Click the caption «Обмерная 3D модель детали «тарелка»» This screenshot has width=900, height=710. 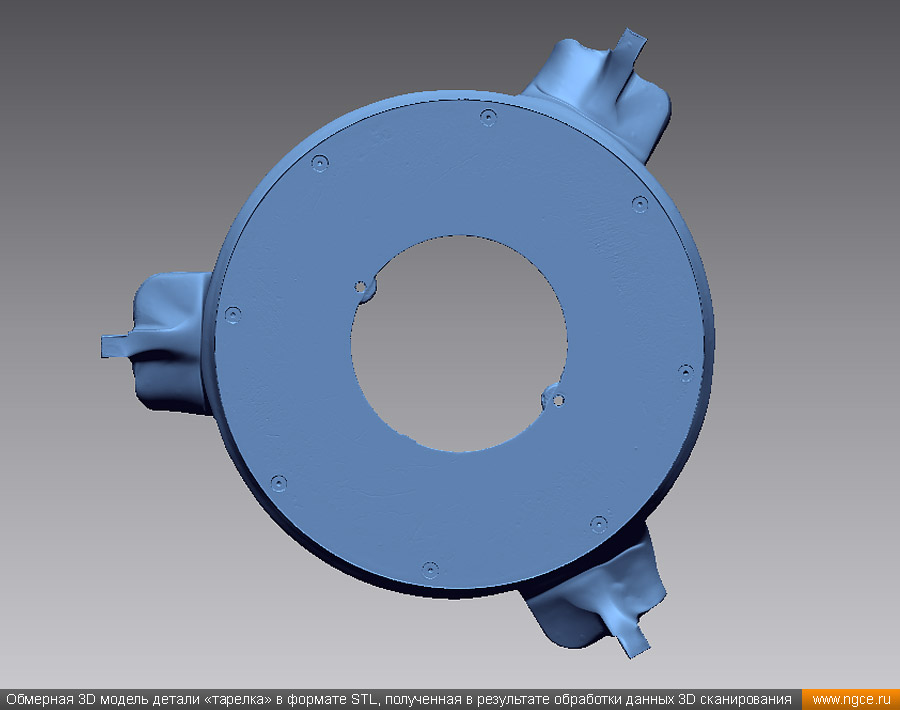coord(138,700)
